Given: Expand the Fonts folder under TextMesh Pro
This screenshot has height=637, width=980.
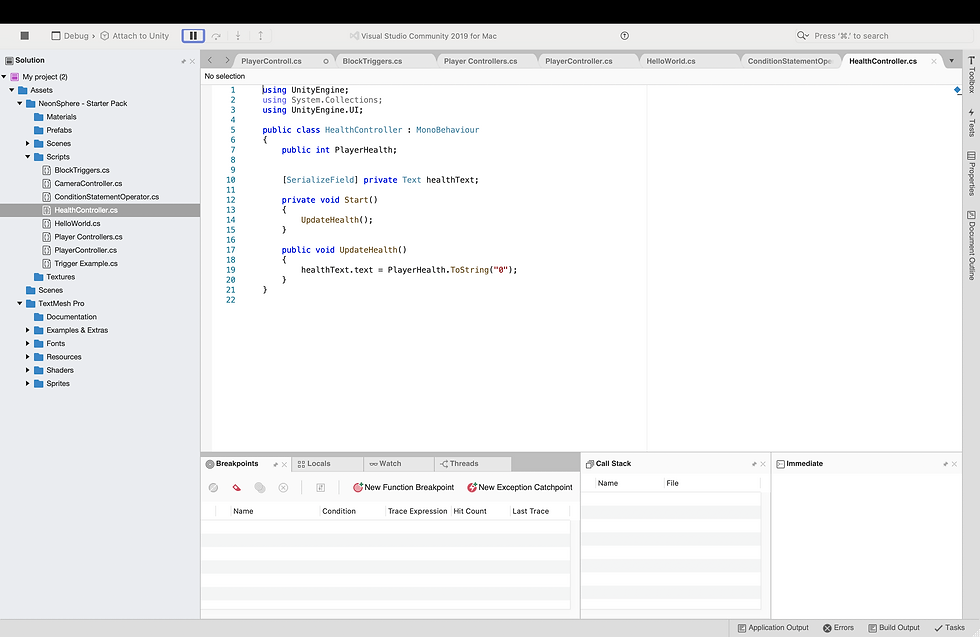Looking at the screenshot, I should 28,344.
